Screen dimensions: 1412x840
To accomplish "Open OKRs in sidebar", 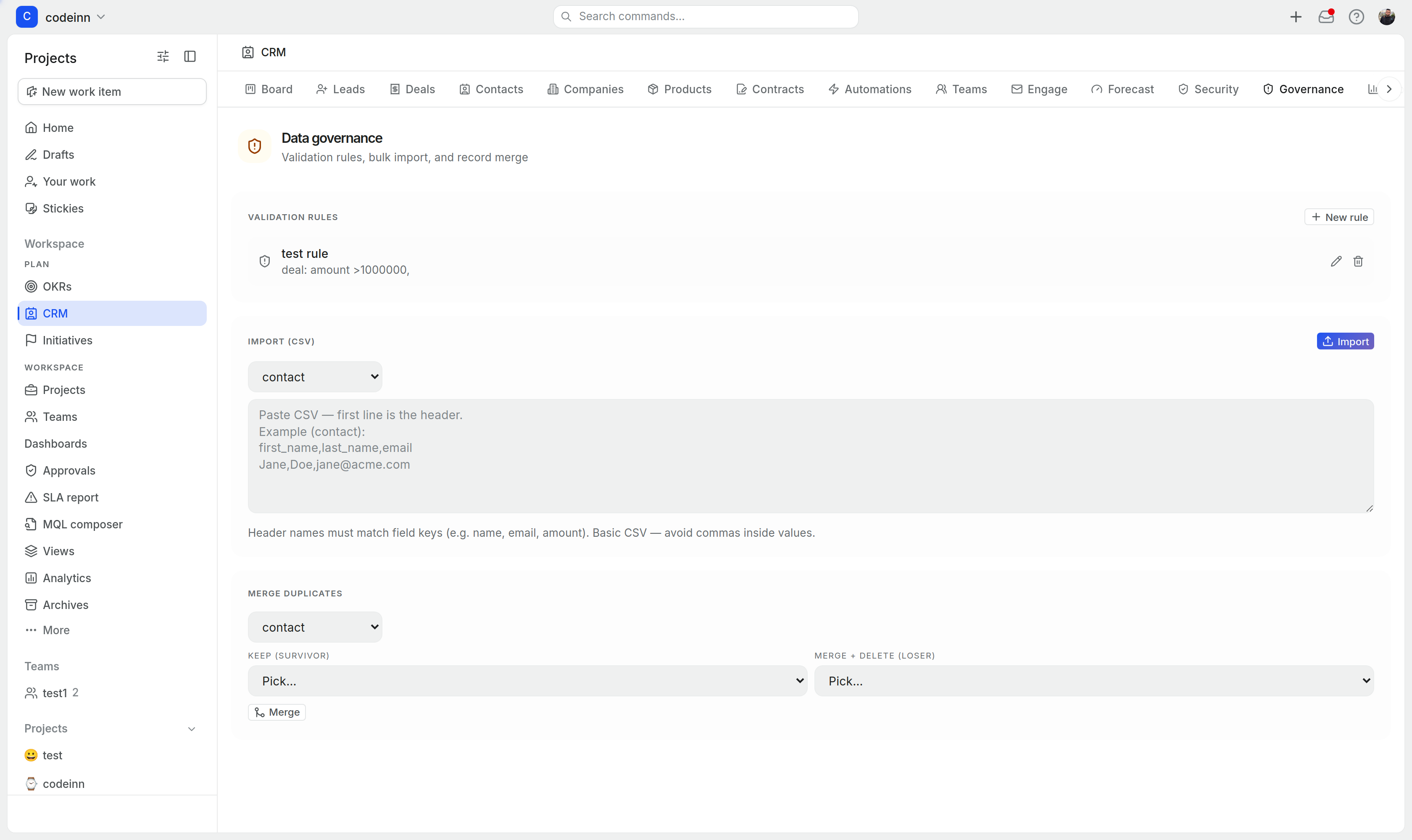I will (112, 286).
